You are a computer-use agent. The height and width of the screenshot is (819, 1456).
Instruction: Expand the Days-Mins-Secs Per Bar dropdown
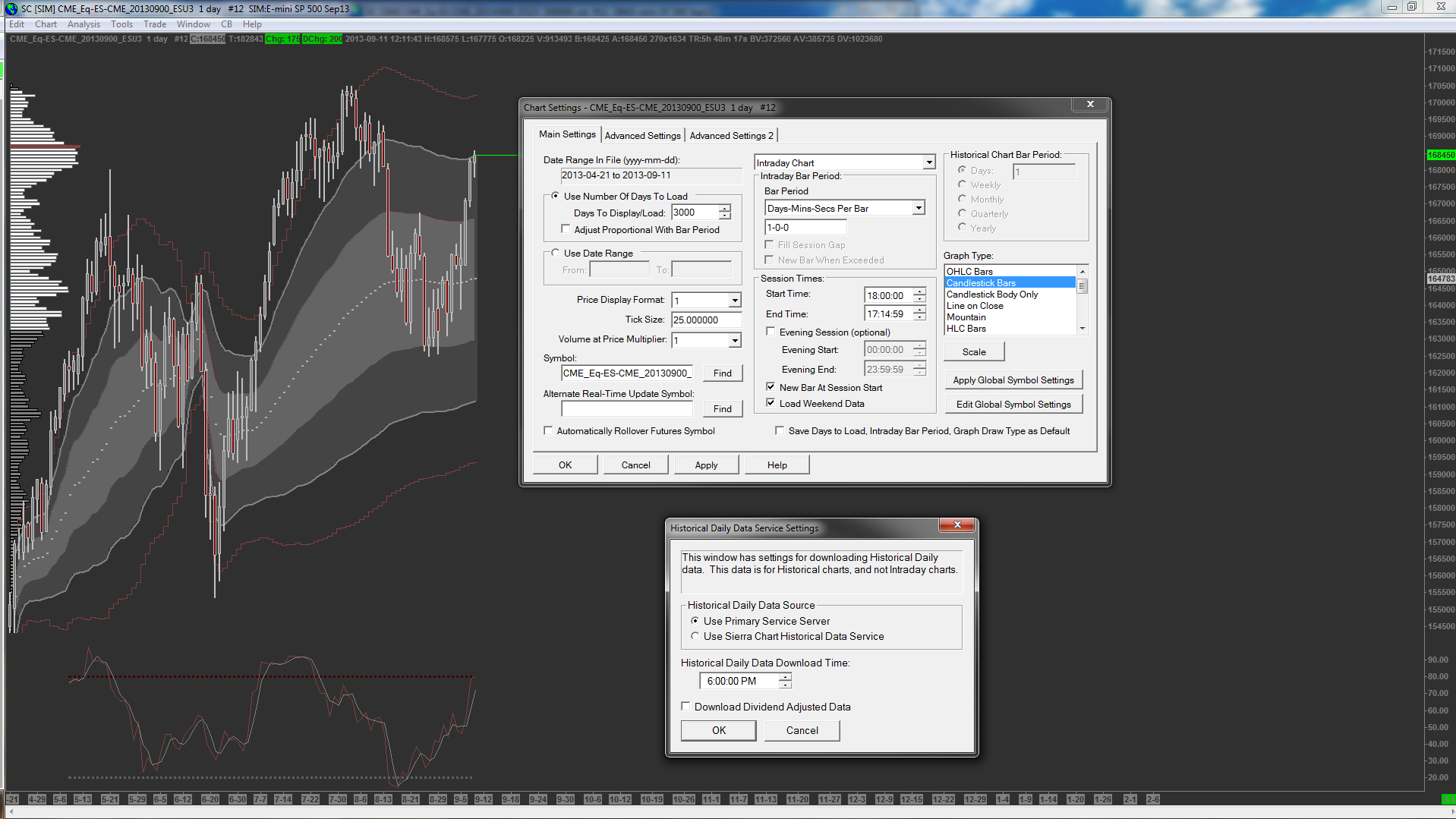point(918,209)
